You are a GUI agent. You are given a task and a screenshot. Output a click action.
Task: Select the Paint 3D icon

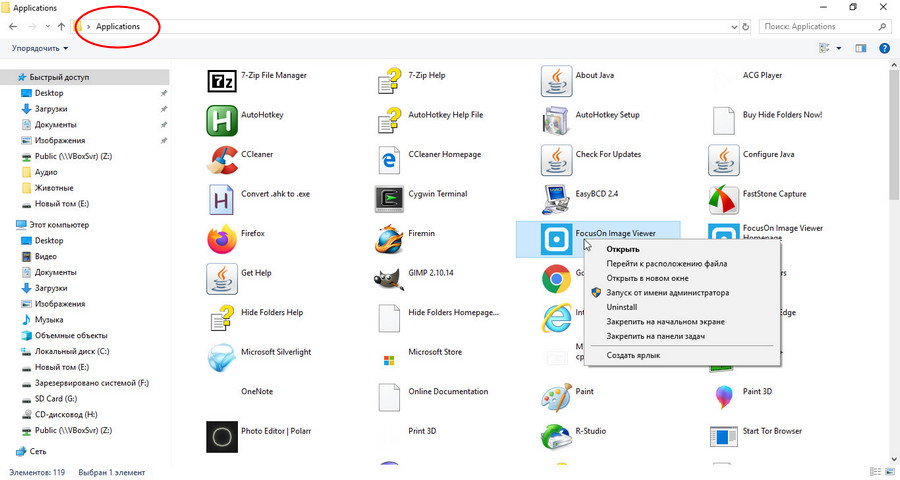tap(723, 397)
